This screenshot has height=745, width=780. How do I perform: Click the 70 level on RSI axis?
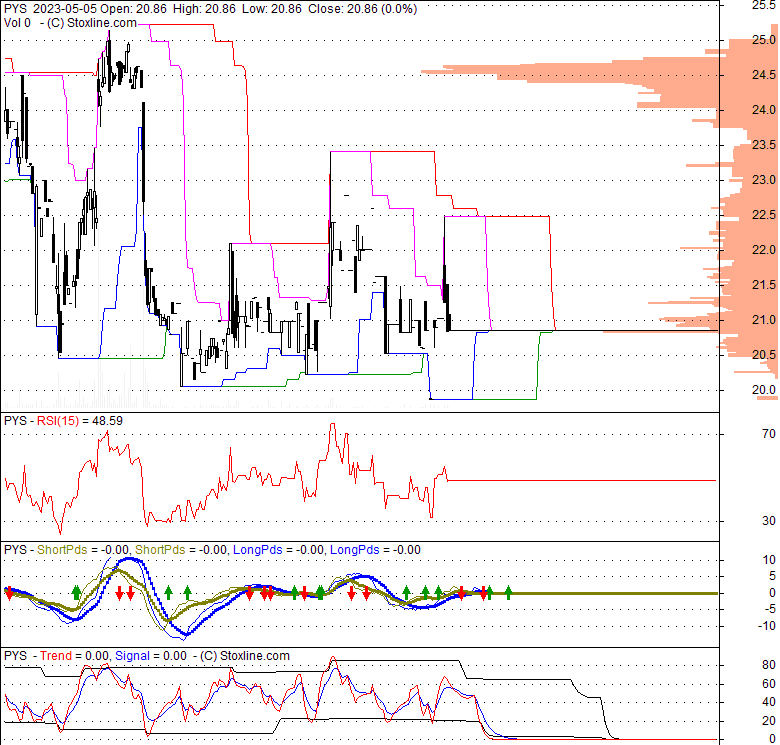pyautogui.click(x=769, y=434)
